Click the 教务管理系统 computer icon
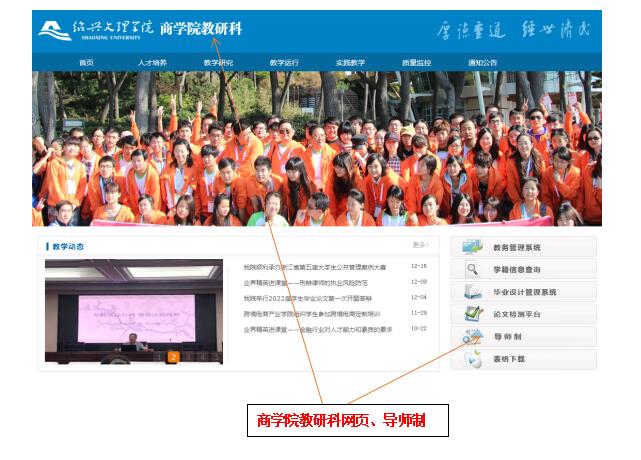 pos(471,247)
